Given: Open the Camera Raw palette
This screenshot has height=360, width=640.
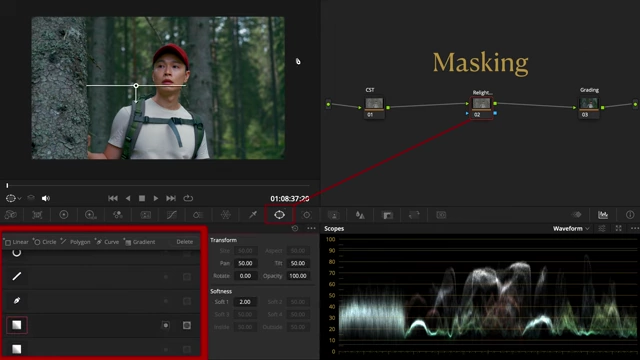Looking at the screenshot, I should (11, 215).
